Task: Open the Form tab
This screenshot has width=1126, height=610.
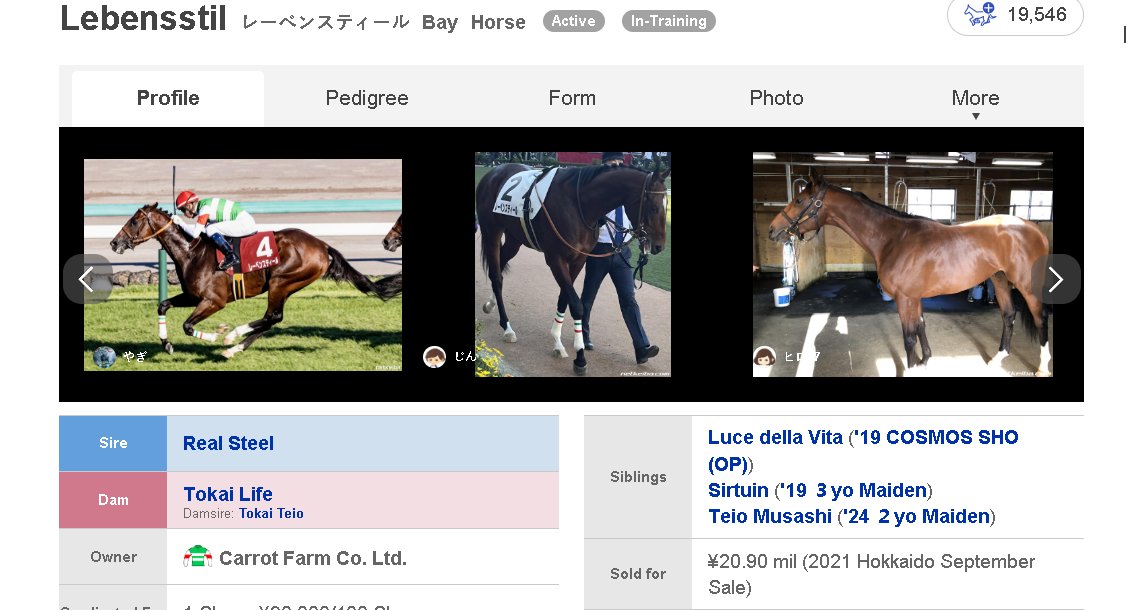Action: point(572,98)
